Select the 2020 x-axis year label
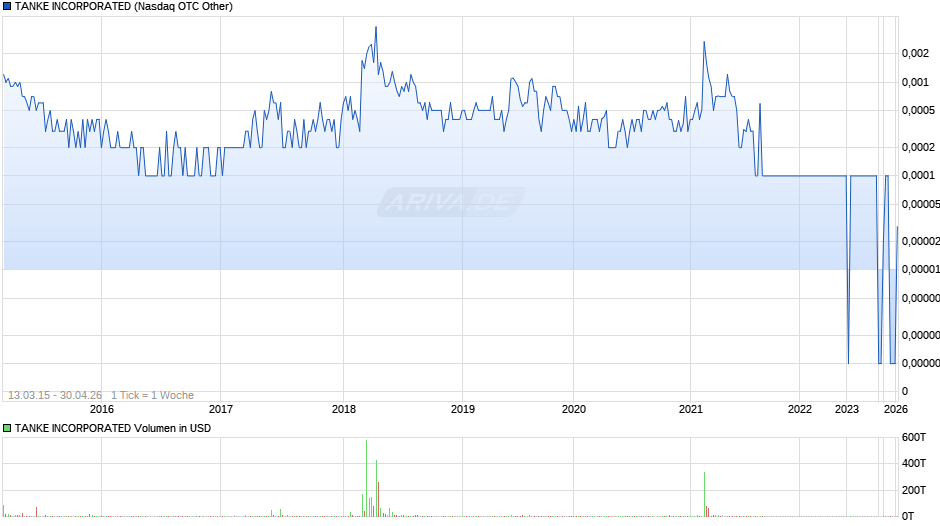 point(574,409)
